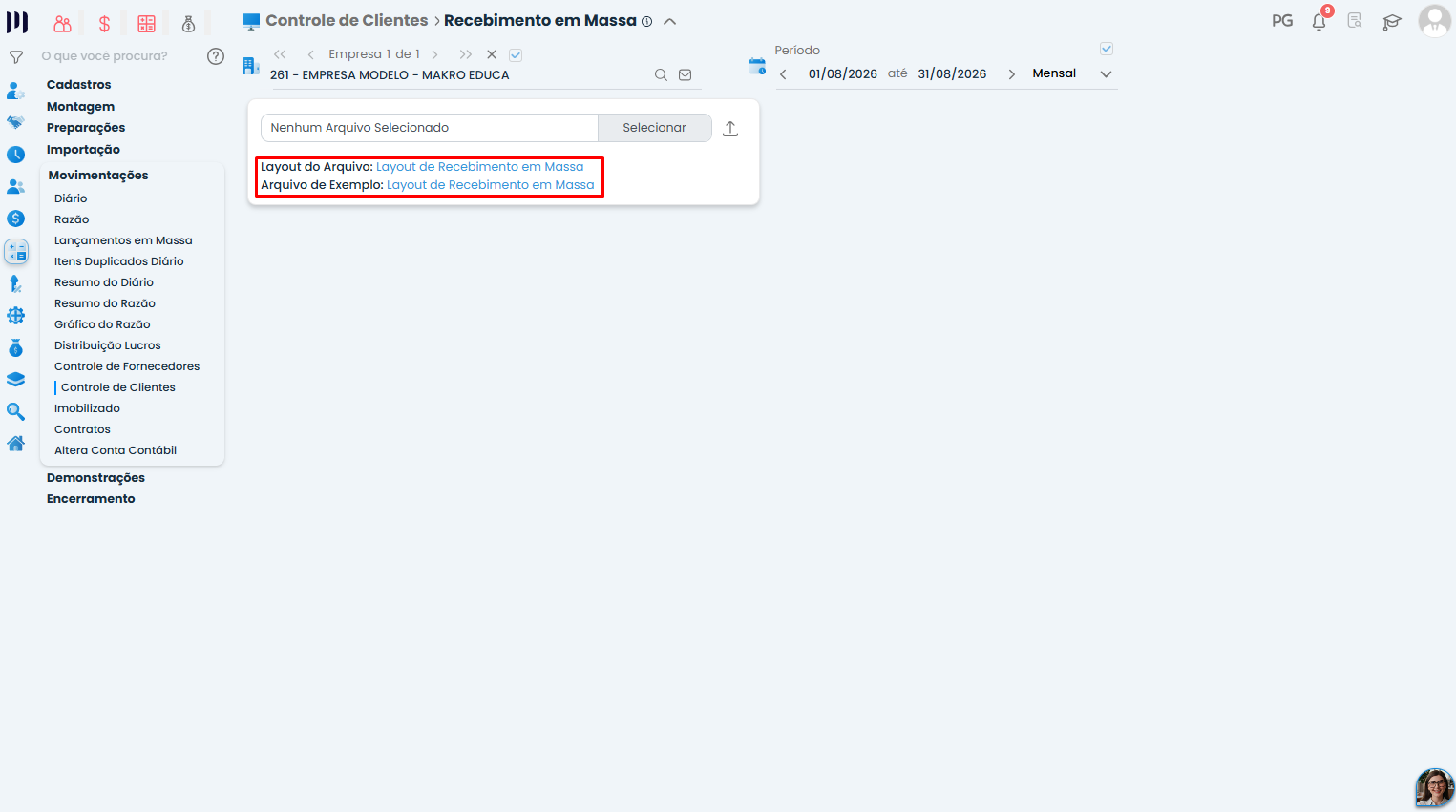Click the start date 01/08/2026 field
This screenshot has height=812, width=1456.
(x=843, y=74)
